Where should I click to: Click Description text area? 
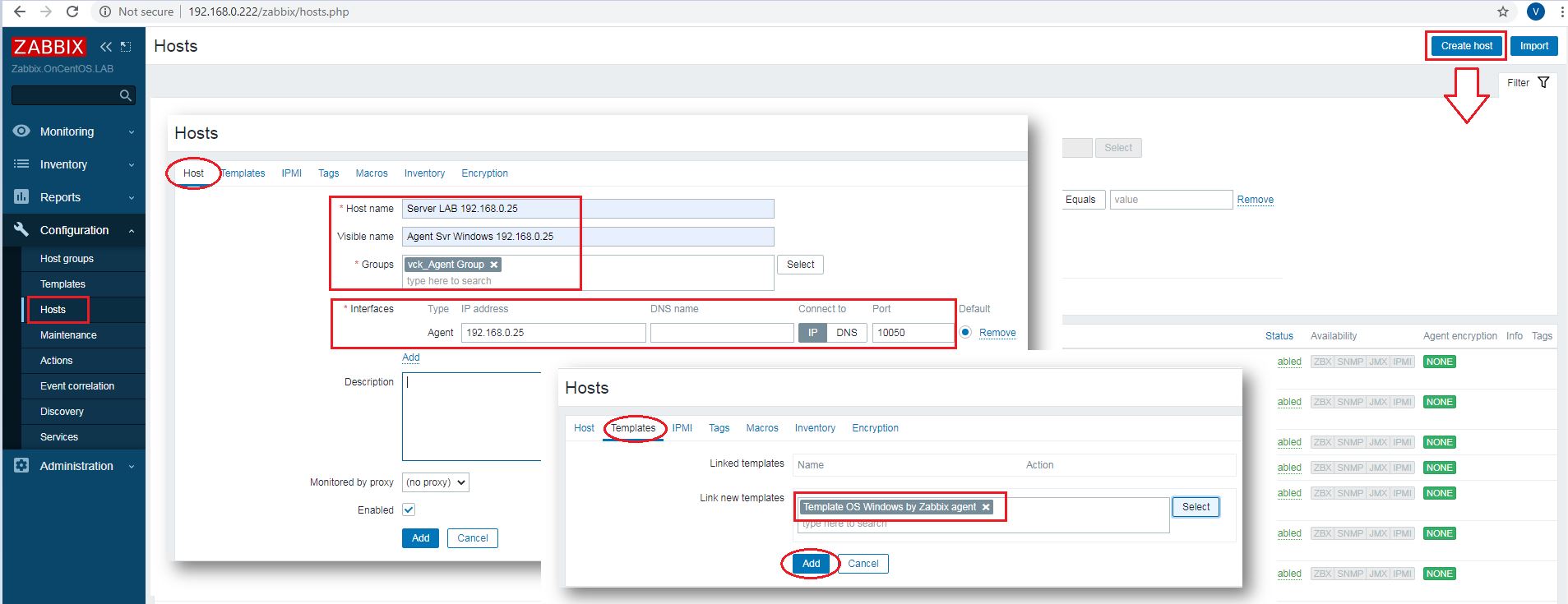472,417
